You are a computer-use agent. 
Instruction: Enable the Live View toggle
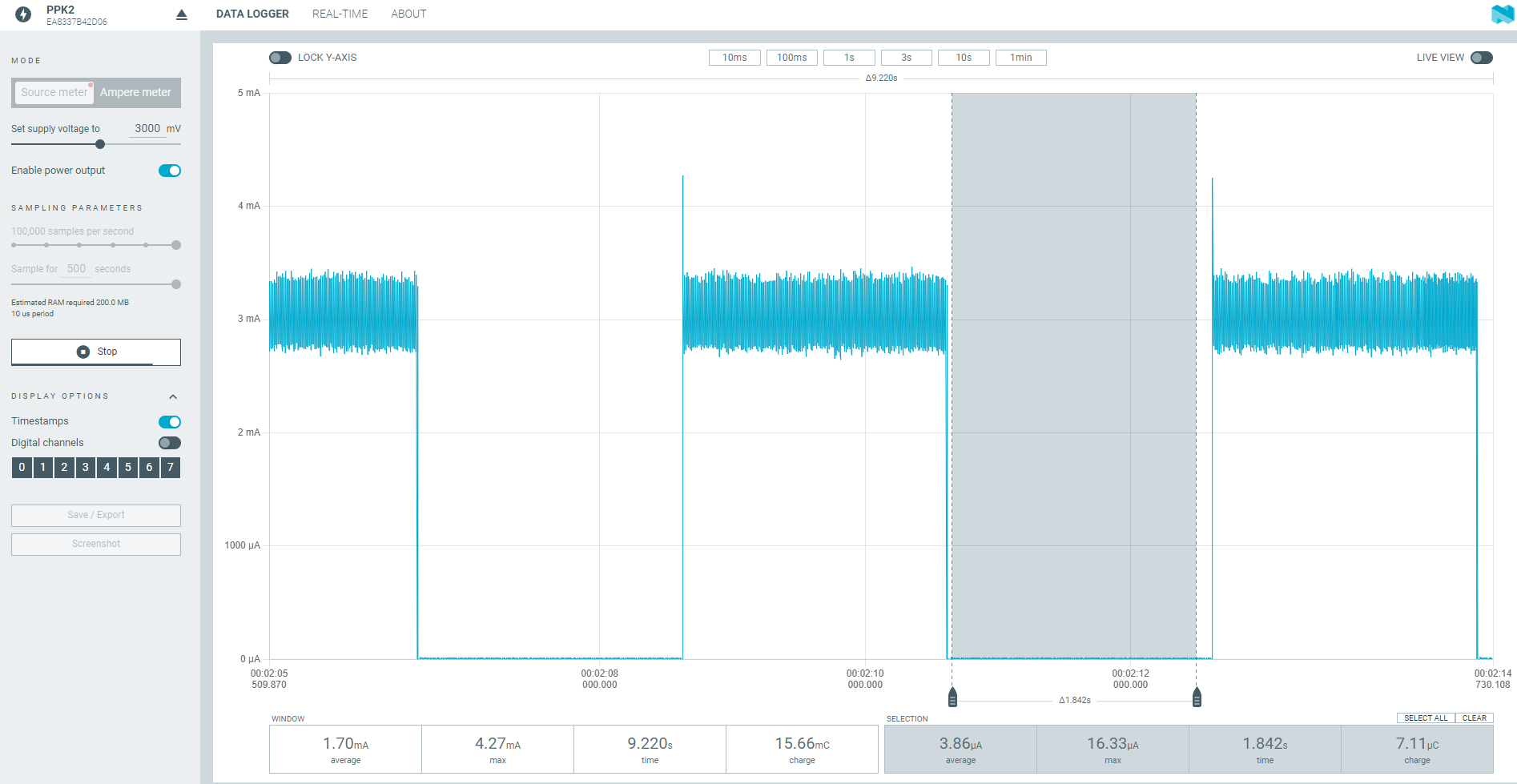(1481, 58)
